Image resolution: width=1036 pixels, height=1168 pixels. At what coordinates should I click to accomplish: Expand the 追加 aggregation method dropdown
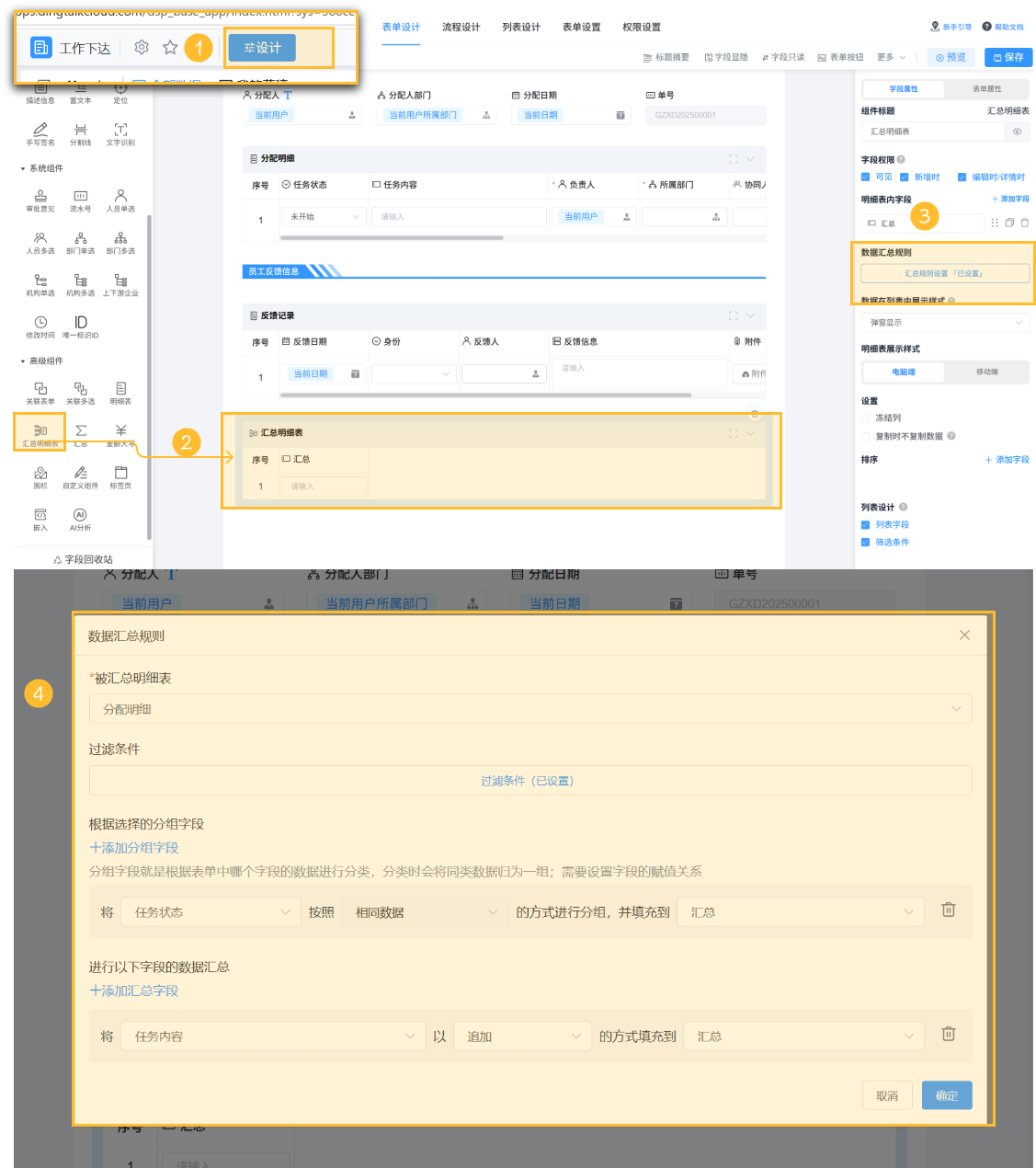coord(522,1036)
